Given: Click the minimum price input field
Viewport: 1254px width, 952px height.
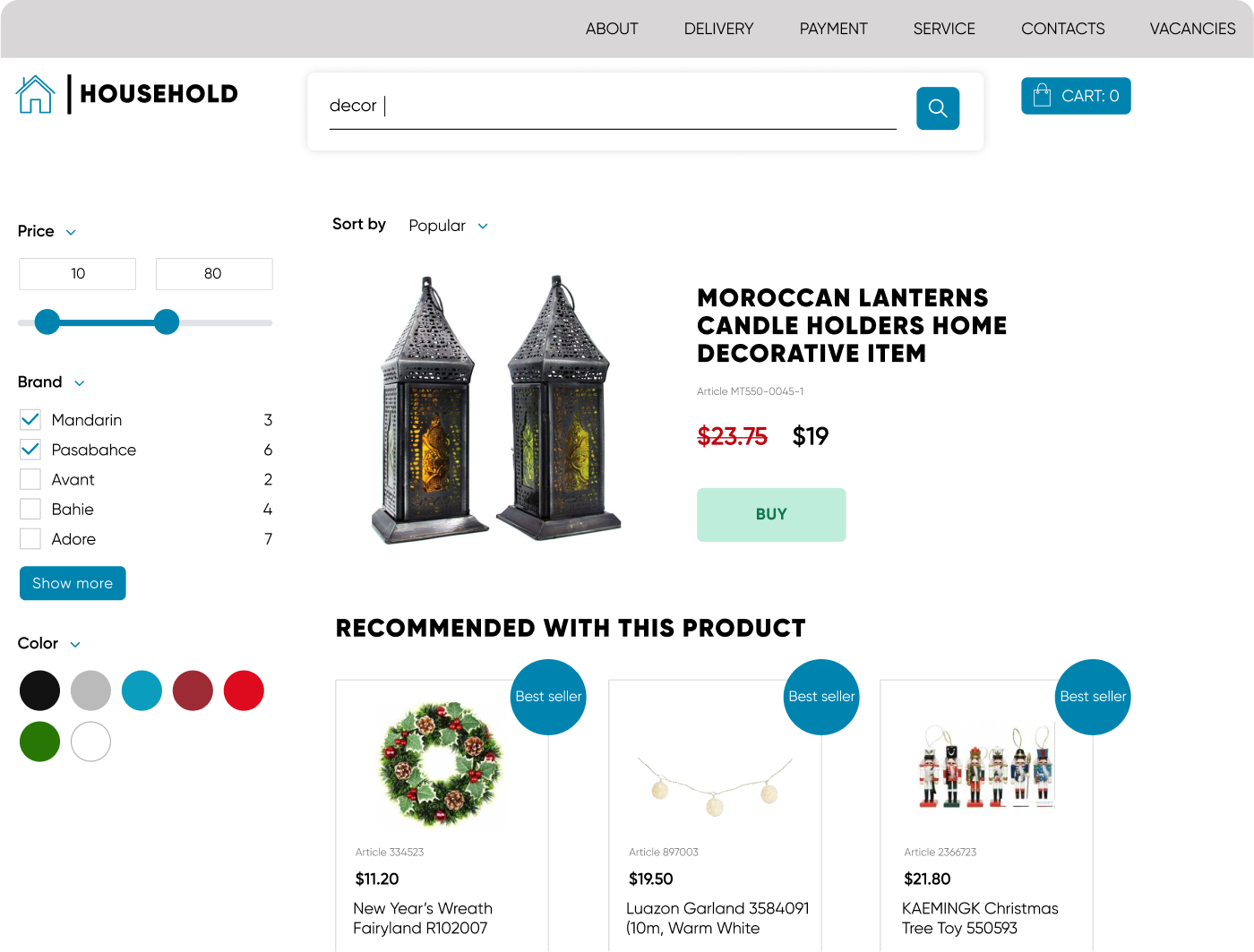Looking at the screenshot, I should (x=78, y=274).
